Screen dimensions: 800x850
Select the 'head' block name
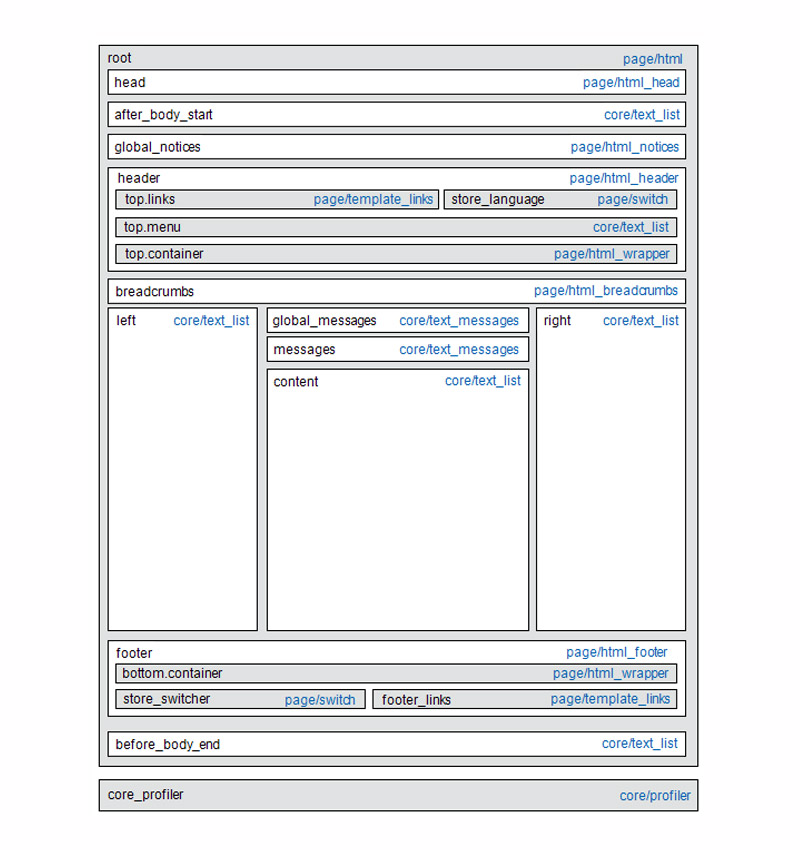pos(130,82)
